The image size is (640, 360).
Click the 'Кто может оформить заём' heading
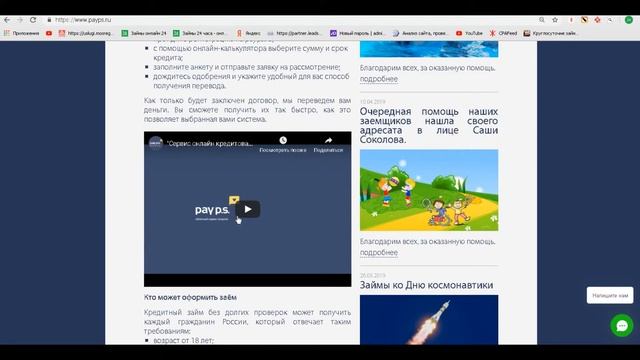click(190, 297)
